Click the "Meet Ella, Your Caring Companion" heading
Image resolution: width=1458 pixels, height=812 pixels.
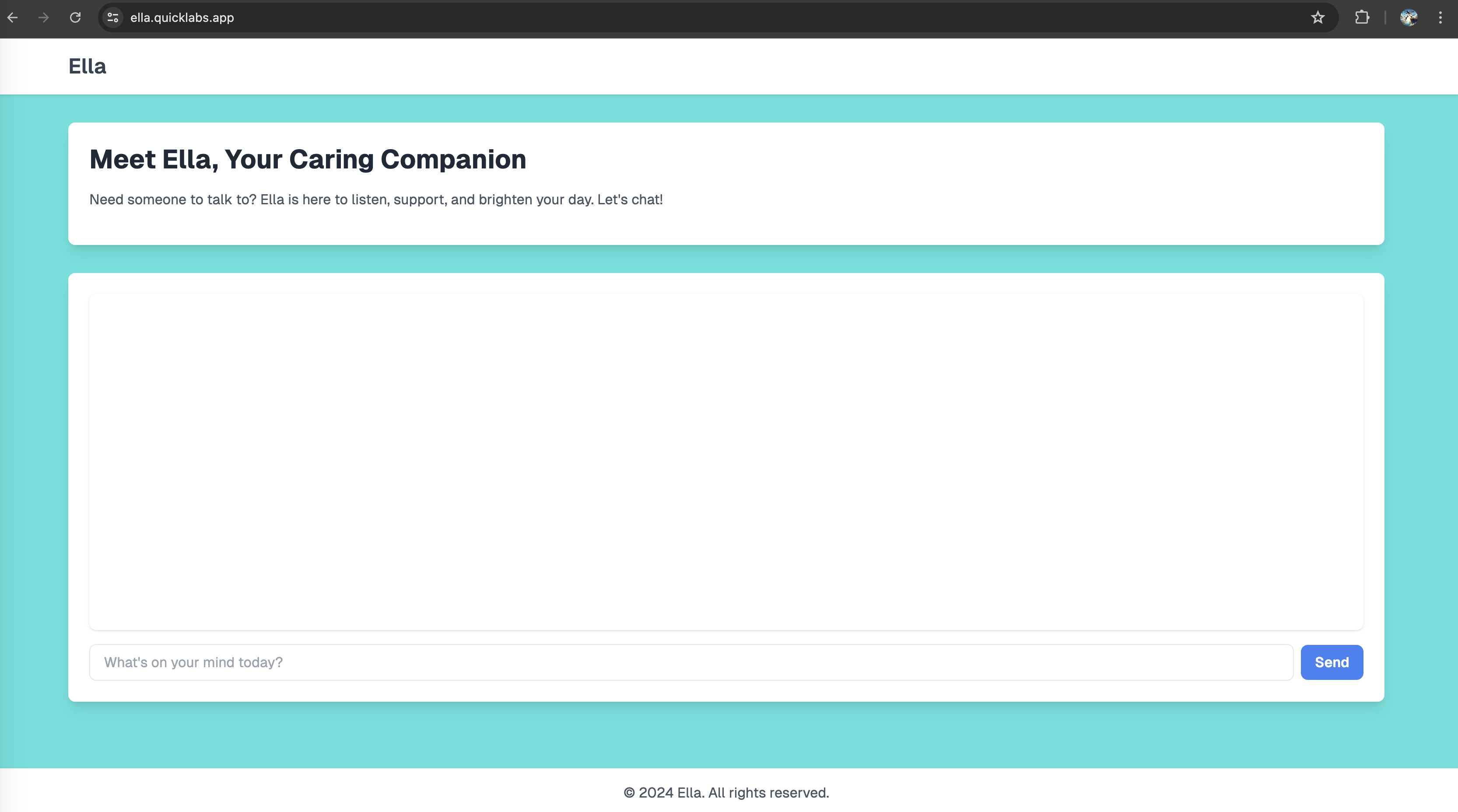[x=307, y=160]
